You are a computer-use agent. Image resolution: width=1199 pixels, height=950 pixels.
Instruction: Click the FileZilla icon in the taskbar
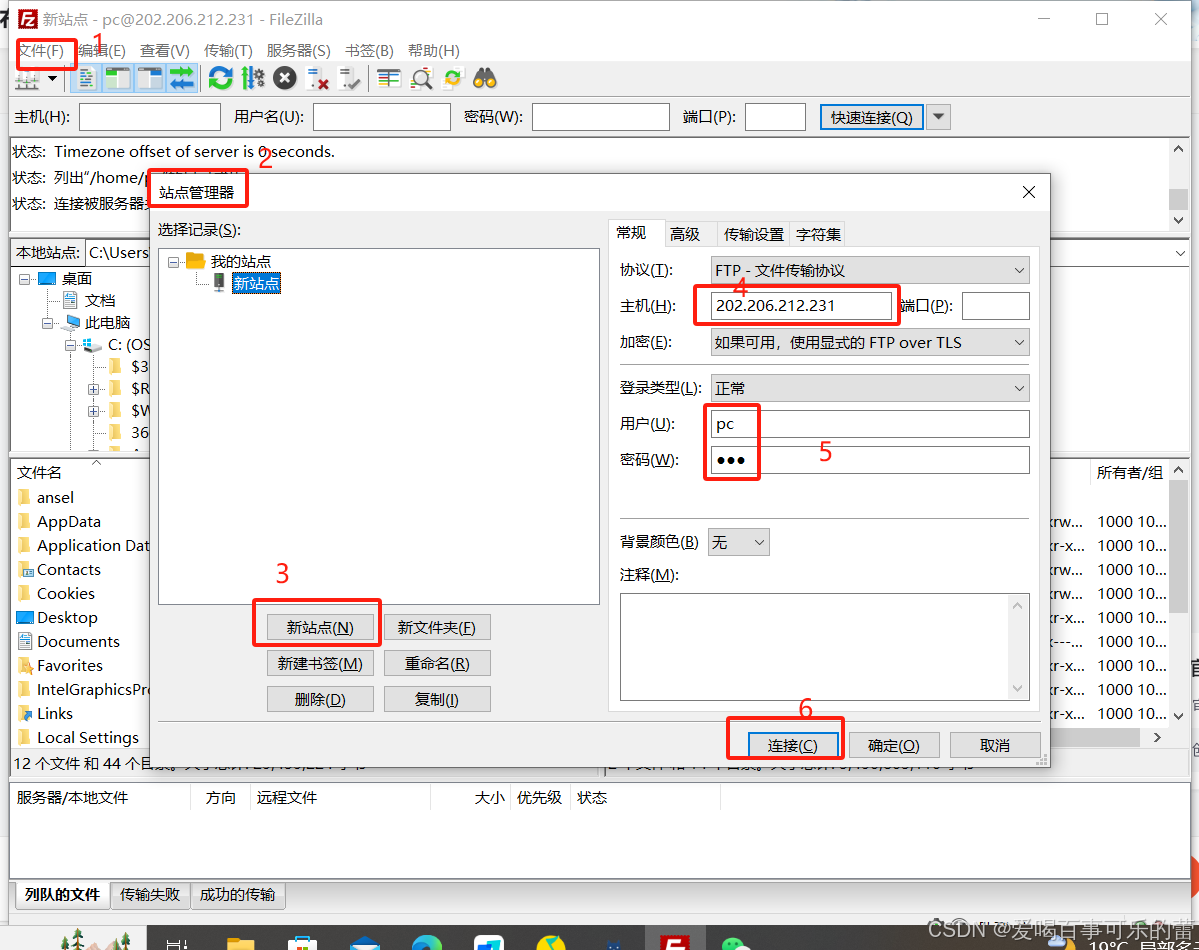pyautogui.click(x=674, y=941)
